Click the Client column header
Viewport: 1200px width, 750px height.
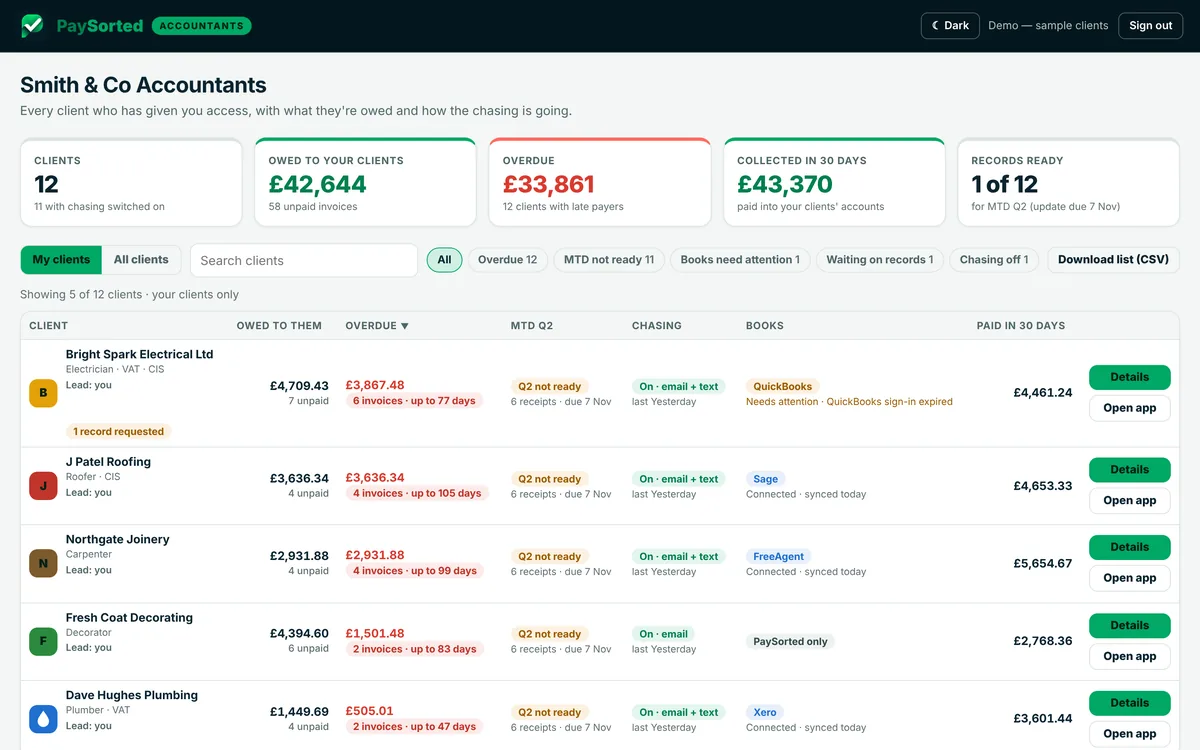(x=49, y=326)
